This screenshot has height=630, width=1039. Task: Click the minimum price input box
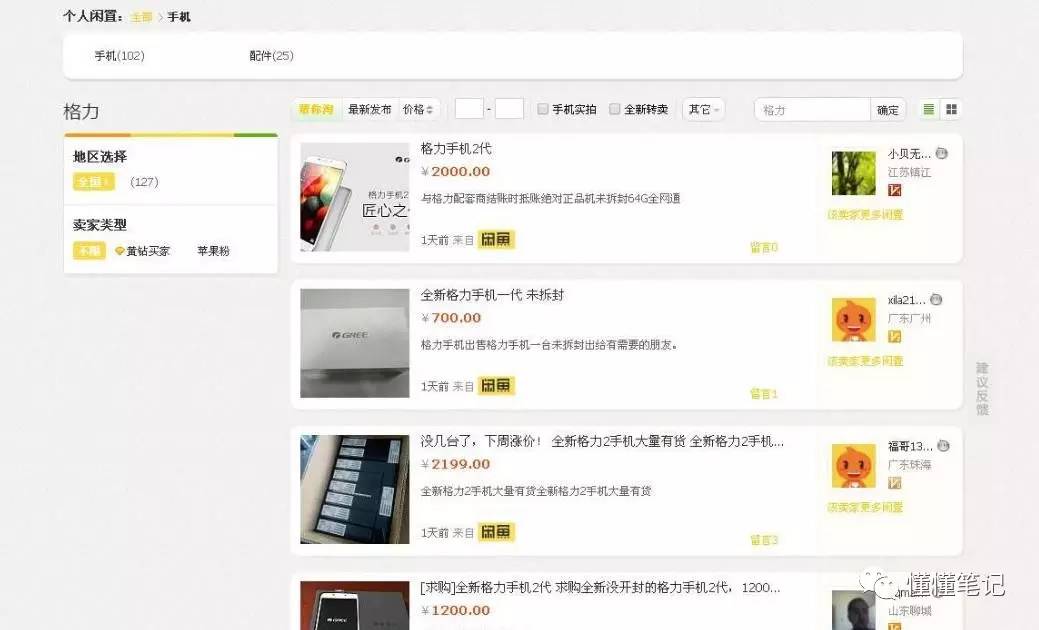(x=469, y=109)
